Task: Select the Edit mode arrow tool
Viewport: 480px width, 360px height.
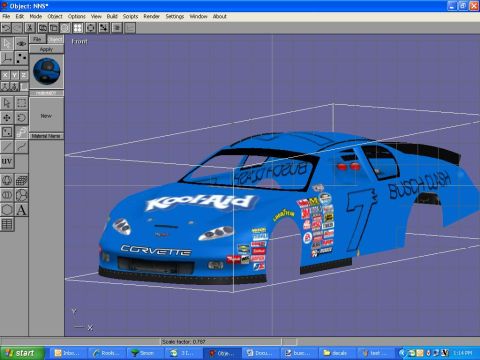Action: [x=7, y=44]
